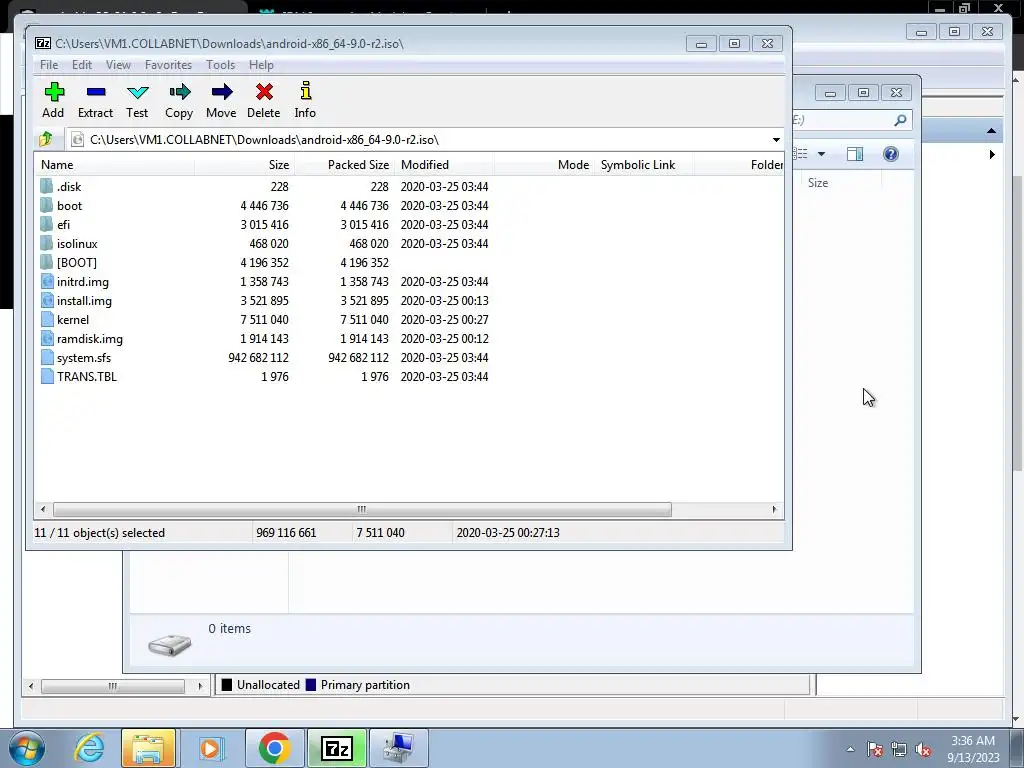Select the initrd.img file icon

46,281
